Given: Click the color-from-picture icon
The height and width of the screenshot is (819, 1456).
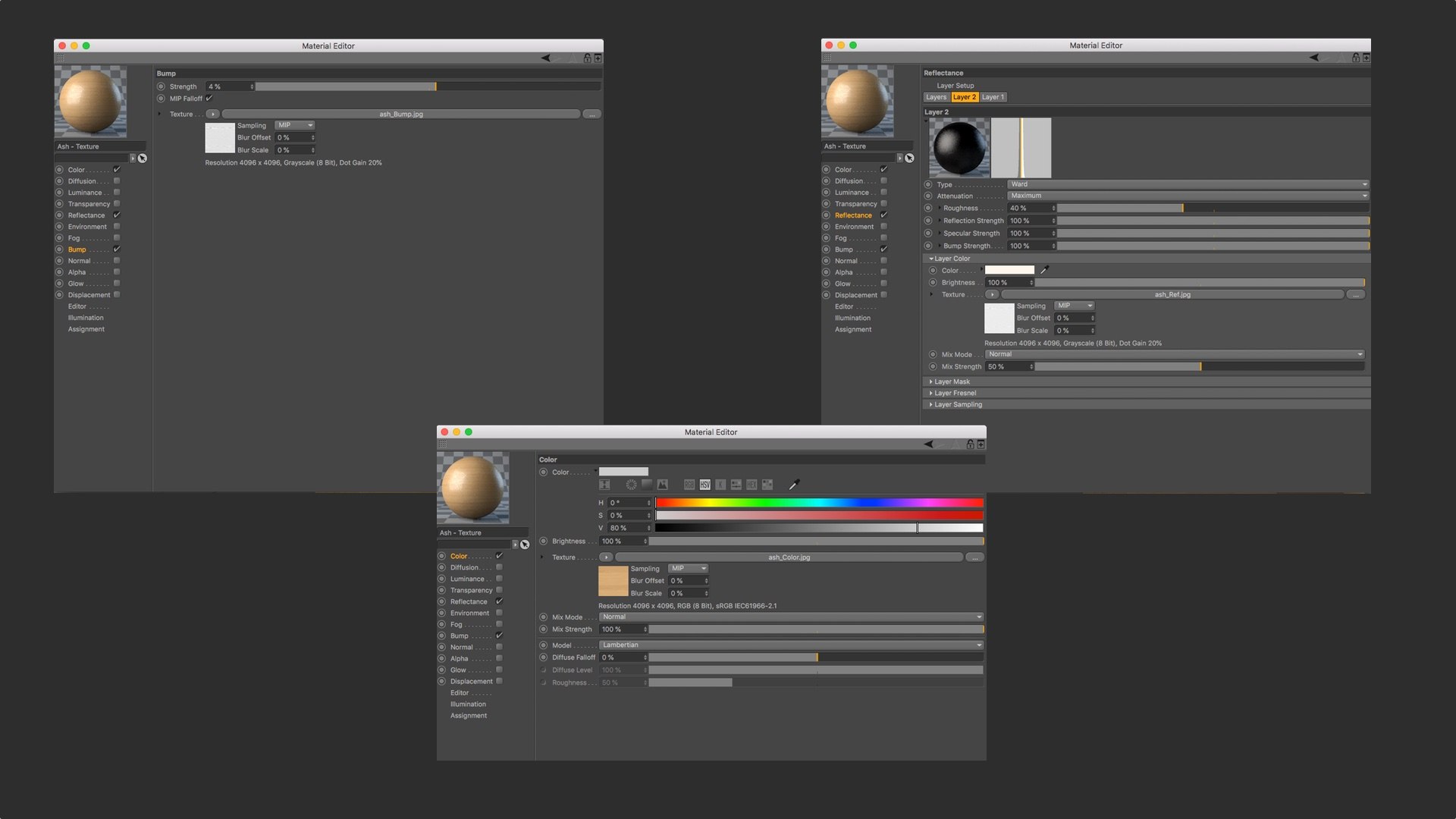Looking at the screenshot, I should coord(662,485).
